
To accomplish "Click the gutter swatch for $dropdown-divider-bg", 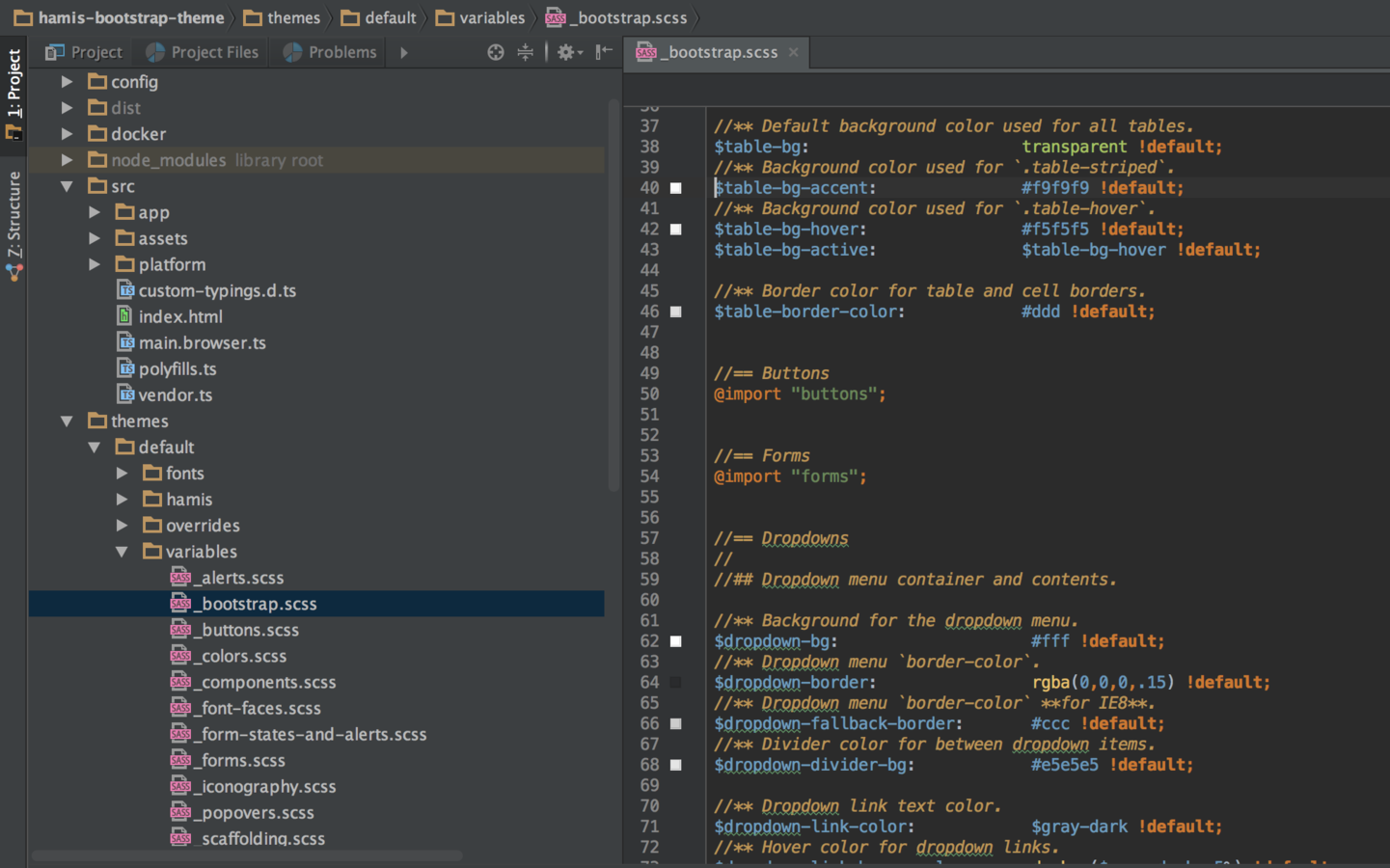I will pos(676,765).
